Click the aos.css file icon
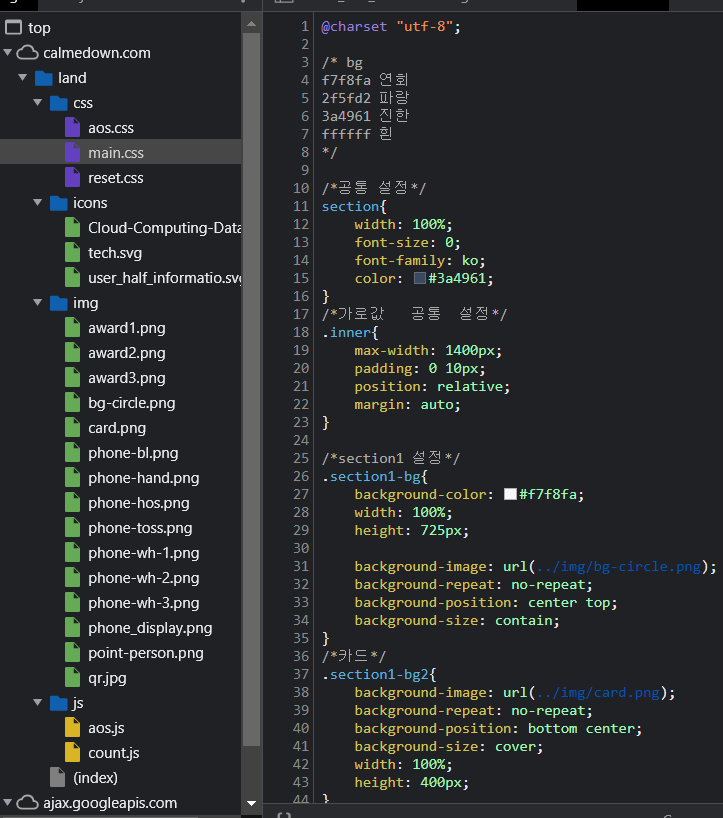The height and width of the screenshot is (818, 723). pyautogui.click(x=73, y=128)
